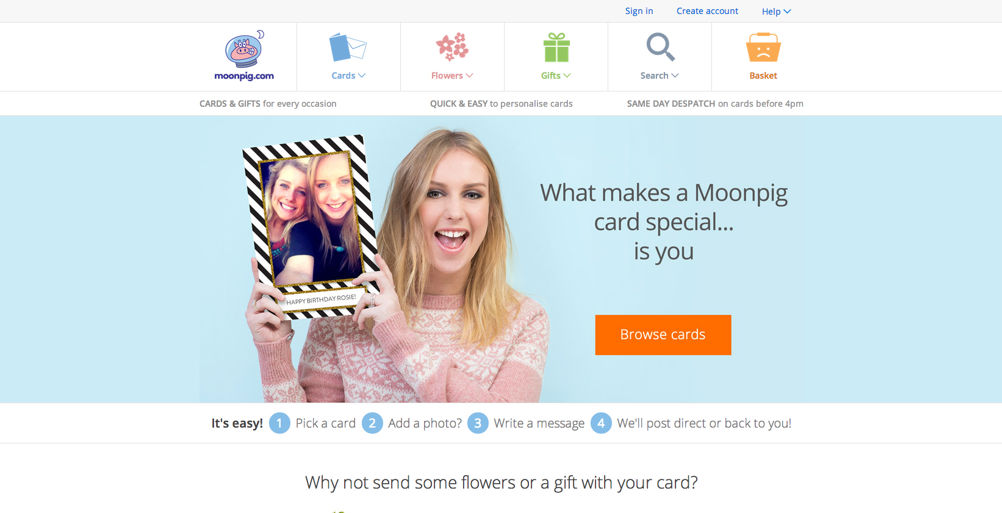Screen dimensions: 1002x513
Task: Click the step 2 Add a photo circle
Action: [x=373, y=423]
